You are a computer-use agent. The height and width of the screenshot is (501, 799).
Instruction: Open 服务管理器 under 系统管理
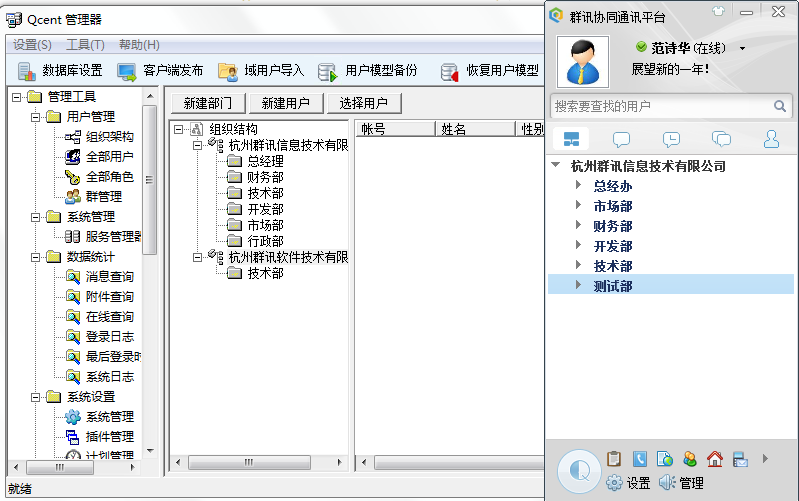[x=113, y=236]
